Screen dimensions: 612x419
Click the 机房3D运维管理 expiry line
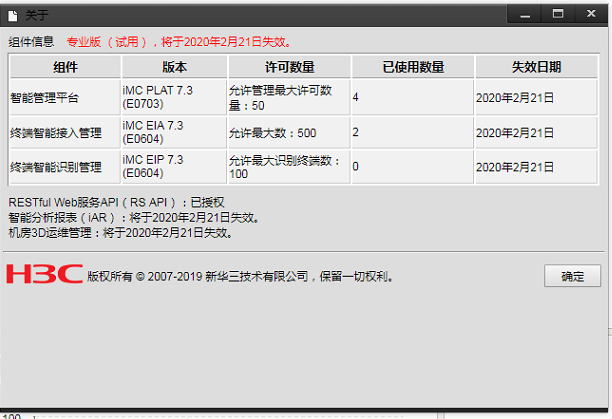pyautogui.click(x=120, y=233)
